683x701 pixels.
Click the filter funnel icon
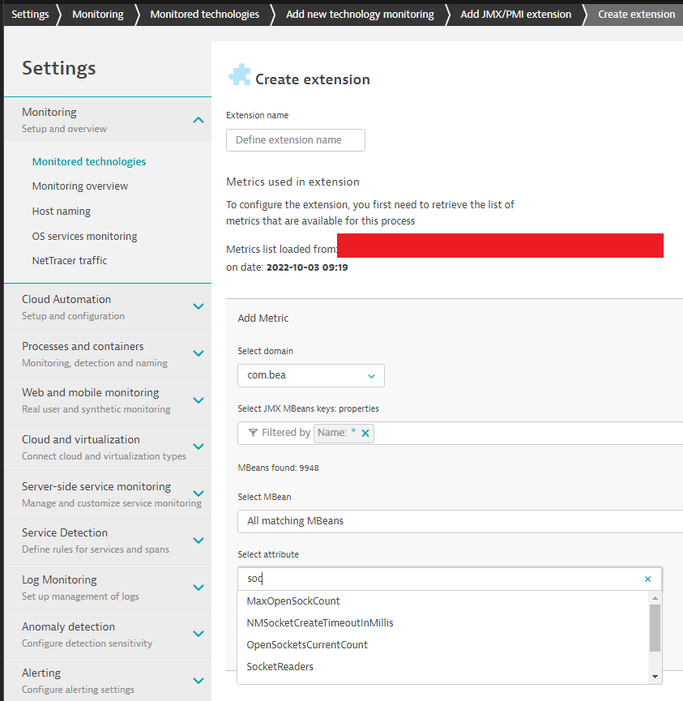coord(252,433)
